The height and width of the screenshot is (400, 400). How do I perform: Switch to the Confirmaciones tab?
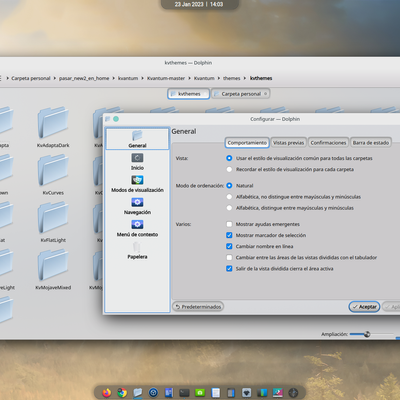pyautogui.click(x=328, y=143)
